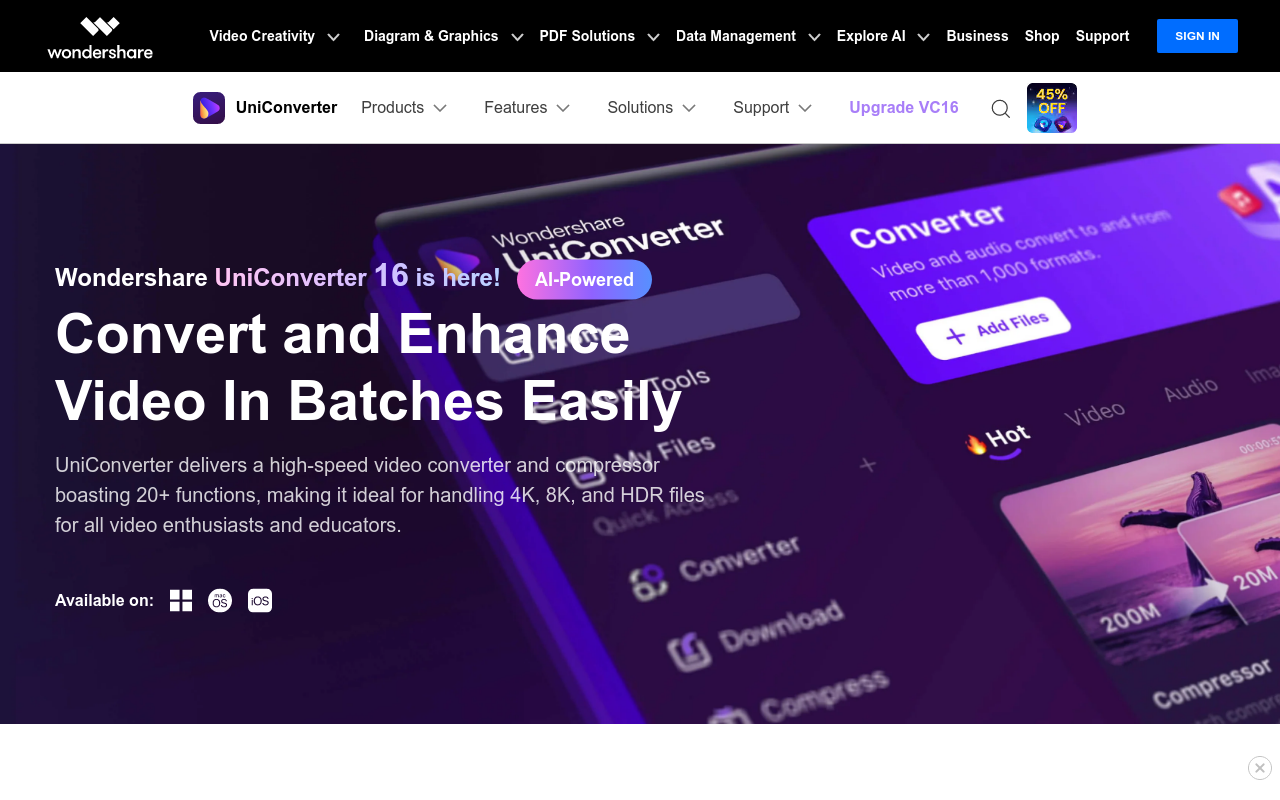Expand the Diagram & Graphics chevron
Image resolution: width=1280 pixels, height=800 pixels.
tap(517, 37)
